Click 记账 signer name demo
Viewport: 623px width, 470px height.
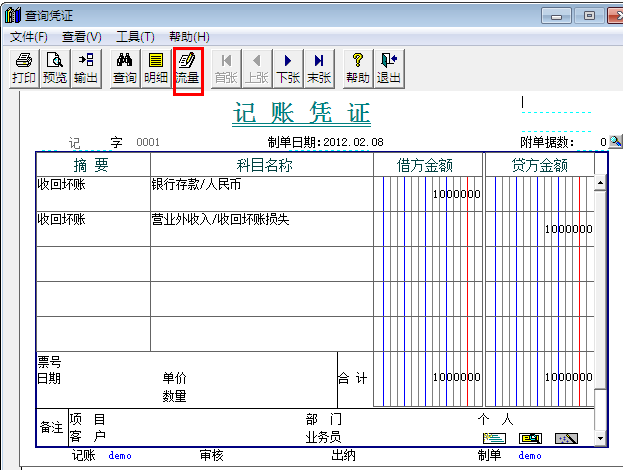tap(120, 455)
